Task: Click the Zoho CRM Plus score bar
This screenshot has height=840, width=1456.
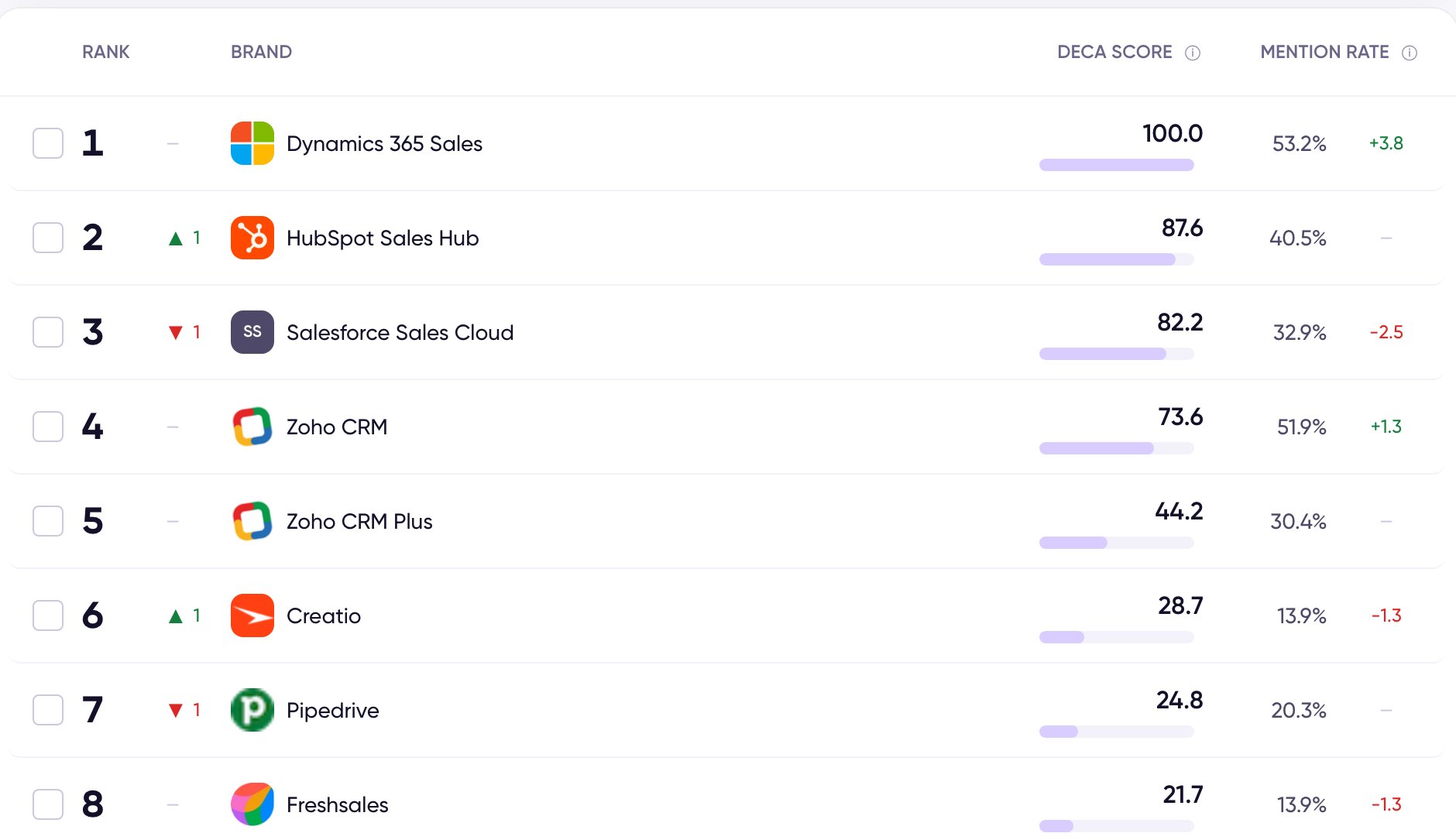Action: pos(1116,543)
